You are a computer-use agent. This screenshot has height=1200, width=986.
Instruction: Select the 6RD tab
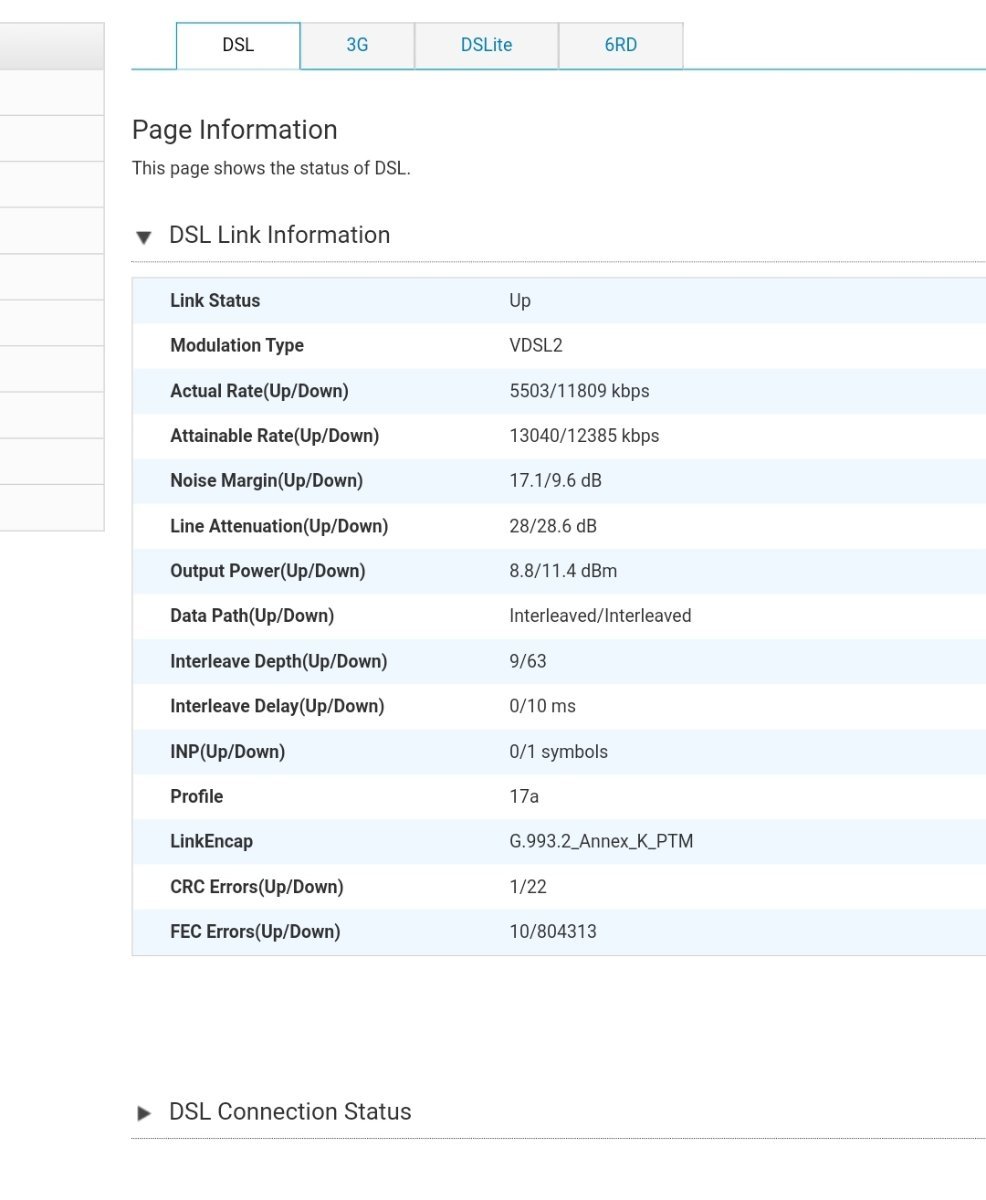620,45
